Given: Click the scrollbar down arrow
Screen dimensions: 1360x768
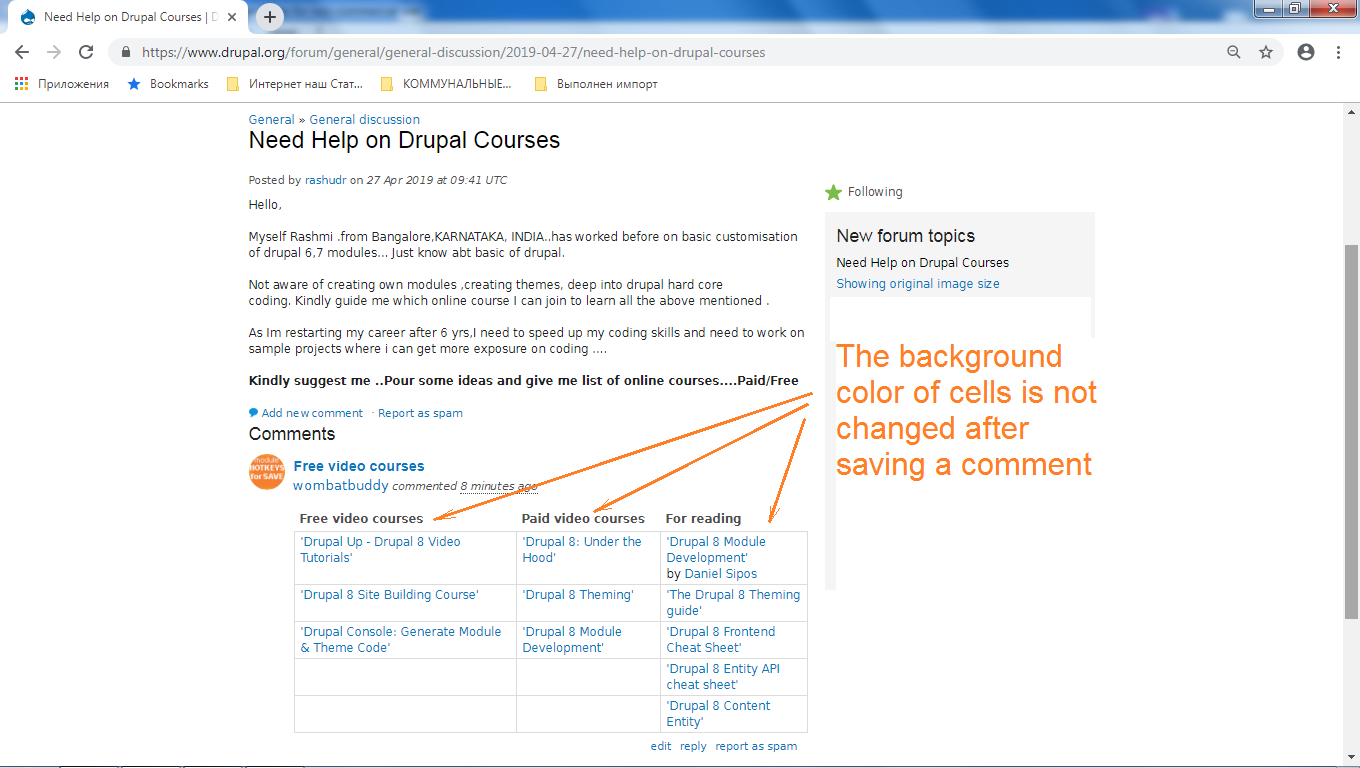Looking at the screenshot, I should [x=1351, y=757].
